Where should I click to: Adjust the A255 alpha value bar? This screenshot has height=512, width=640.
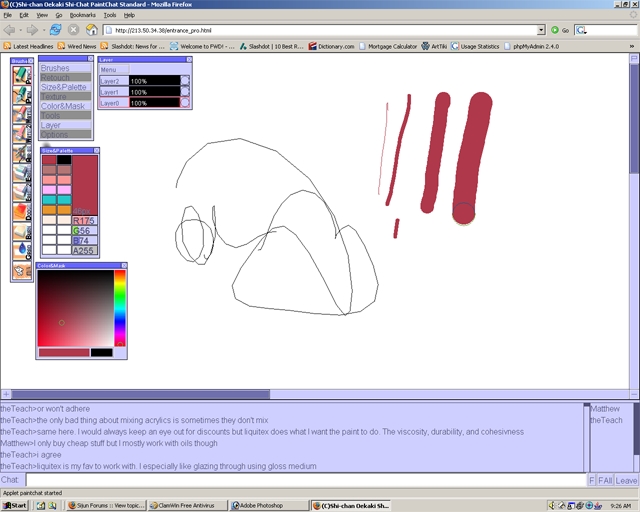pyautogui.click(x=84, y=250)
